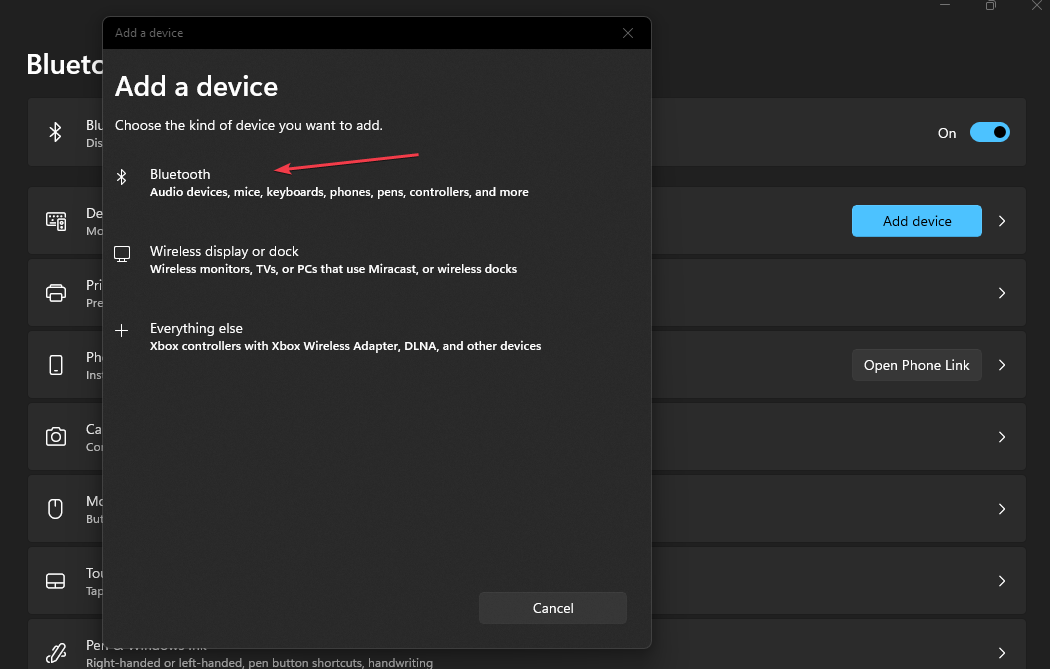
Task: Cancel the Add a device dialog
Action: tap(552, 608)
